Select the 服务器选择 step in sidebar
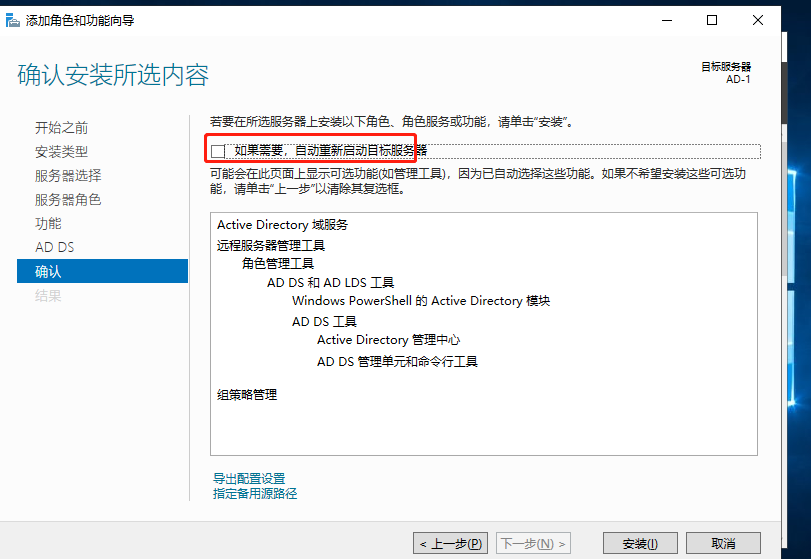This screenshot has height=559, width=811. pyautogui.click(x=68, y=175)
